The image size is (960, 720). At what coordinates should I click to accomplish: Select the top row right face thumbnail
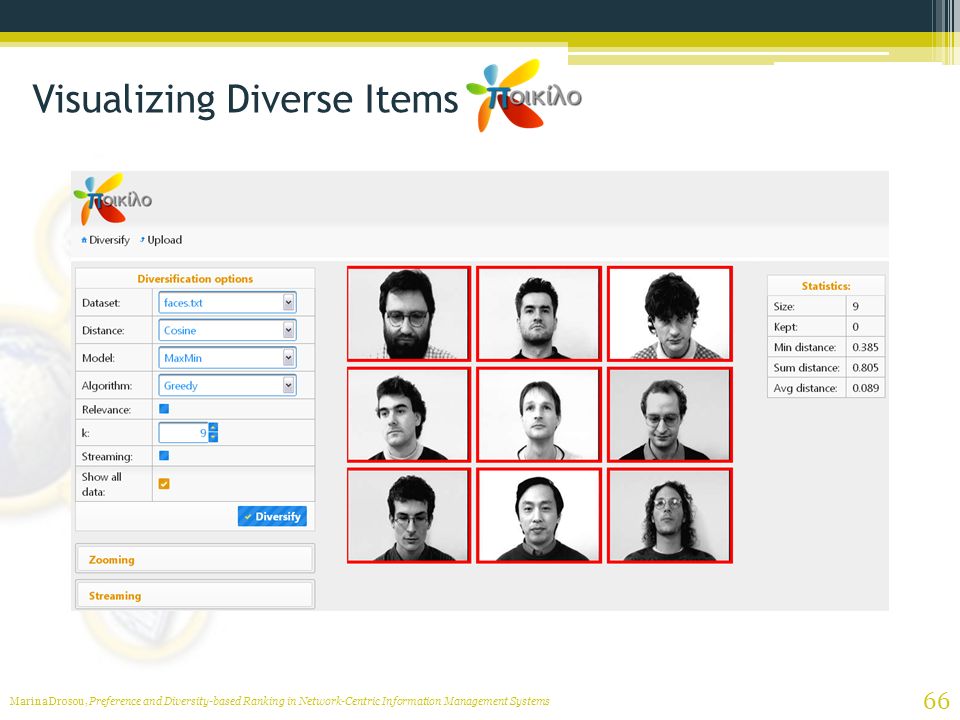click(670, 313)
